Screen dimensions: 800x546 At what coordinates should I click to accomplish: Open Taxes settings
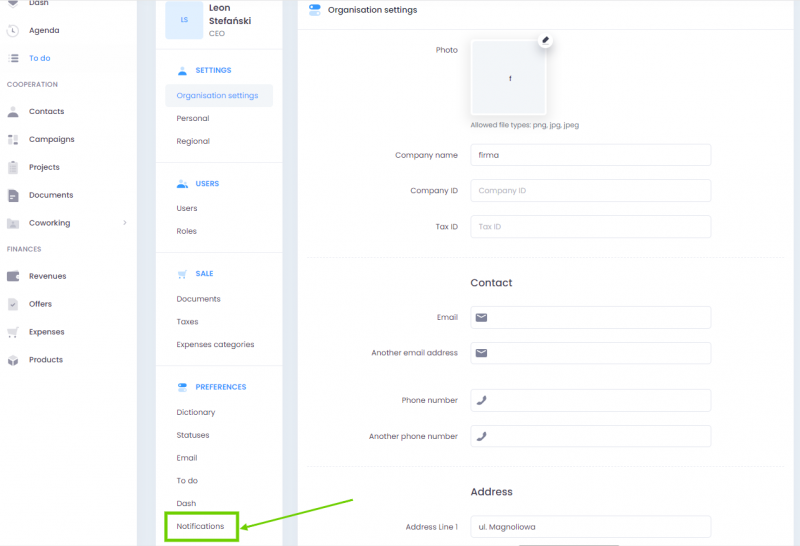click(187, 322)
